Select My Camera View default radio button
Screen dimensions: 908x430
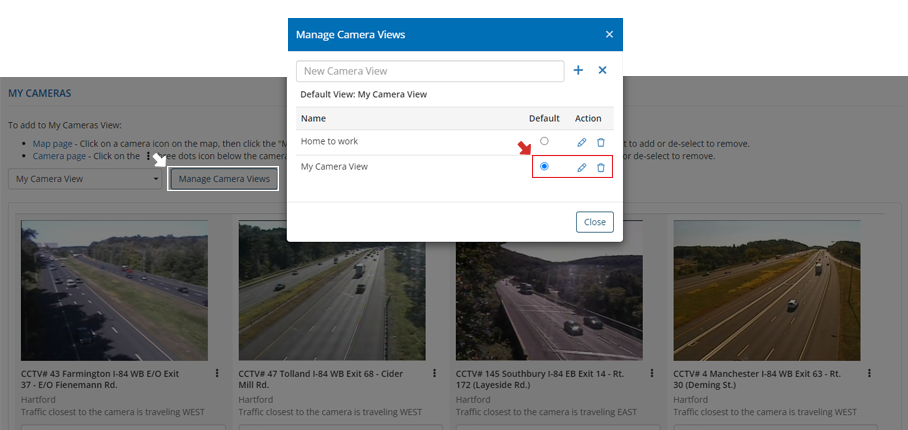(x=544, y=167)
